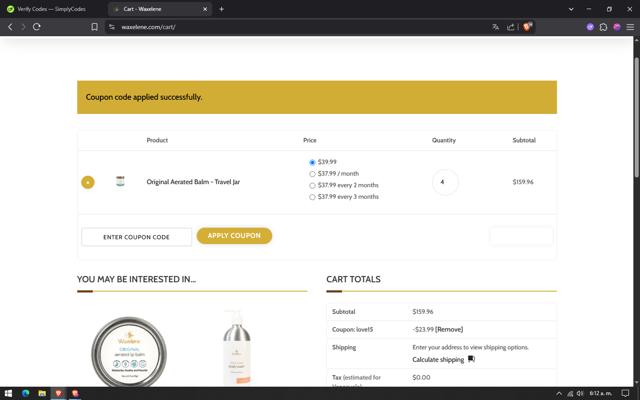Go back to the previous page
The width and height of the screenshot is (640, 400).
(10, 27)
